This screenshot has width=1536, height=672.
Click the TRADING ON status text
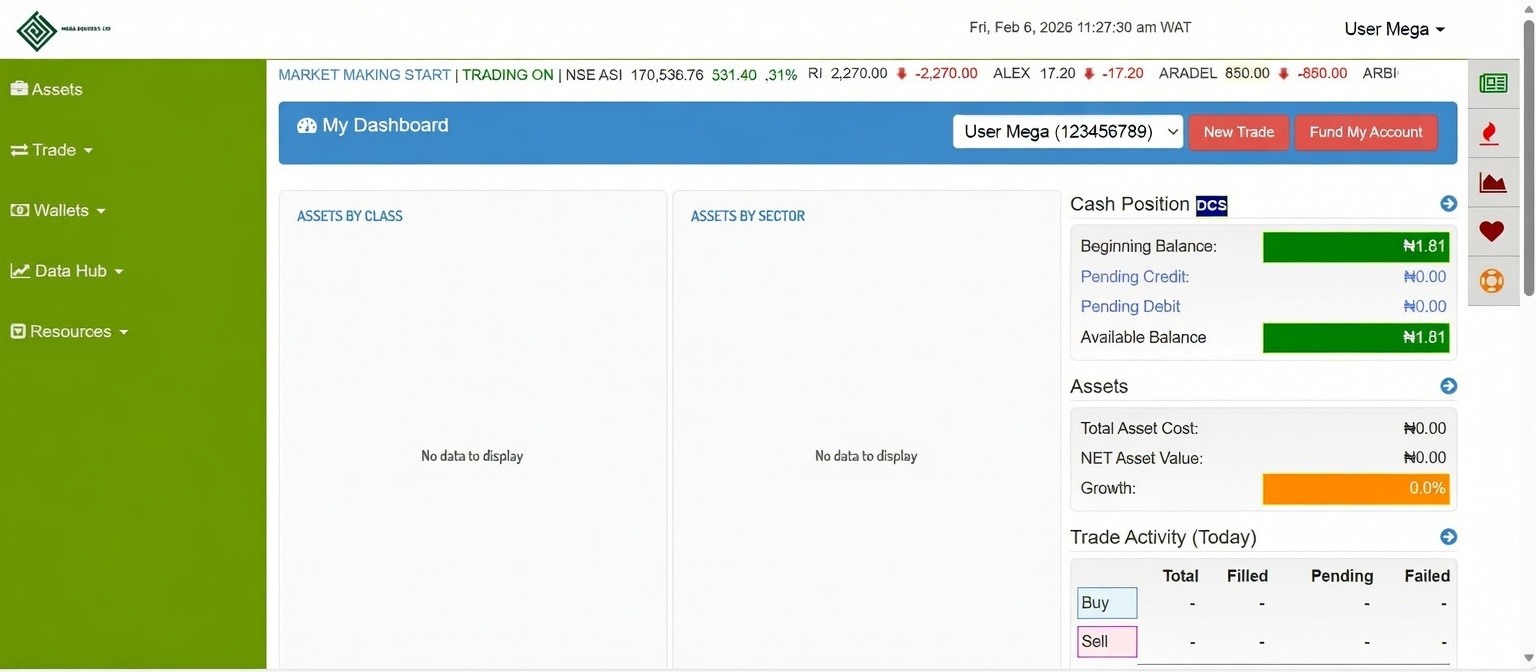coord(508,75)
